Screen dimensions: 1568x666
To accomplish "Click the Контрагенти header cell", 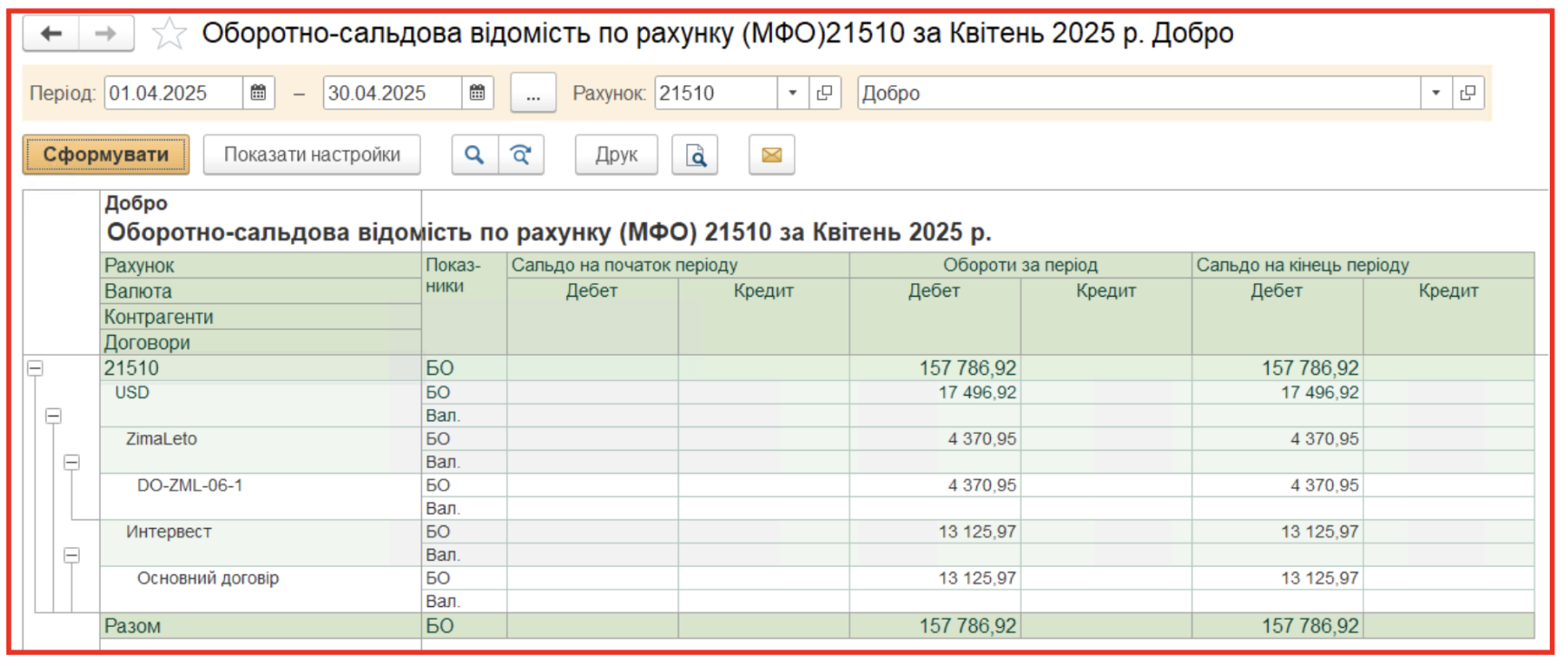I will 260,317.
